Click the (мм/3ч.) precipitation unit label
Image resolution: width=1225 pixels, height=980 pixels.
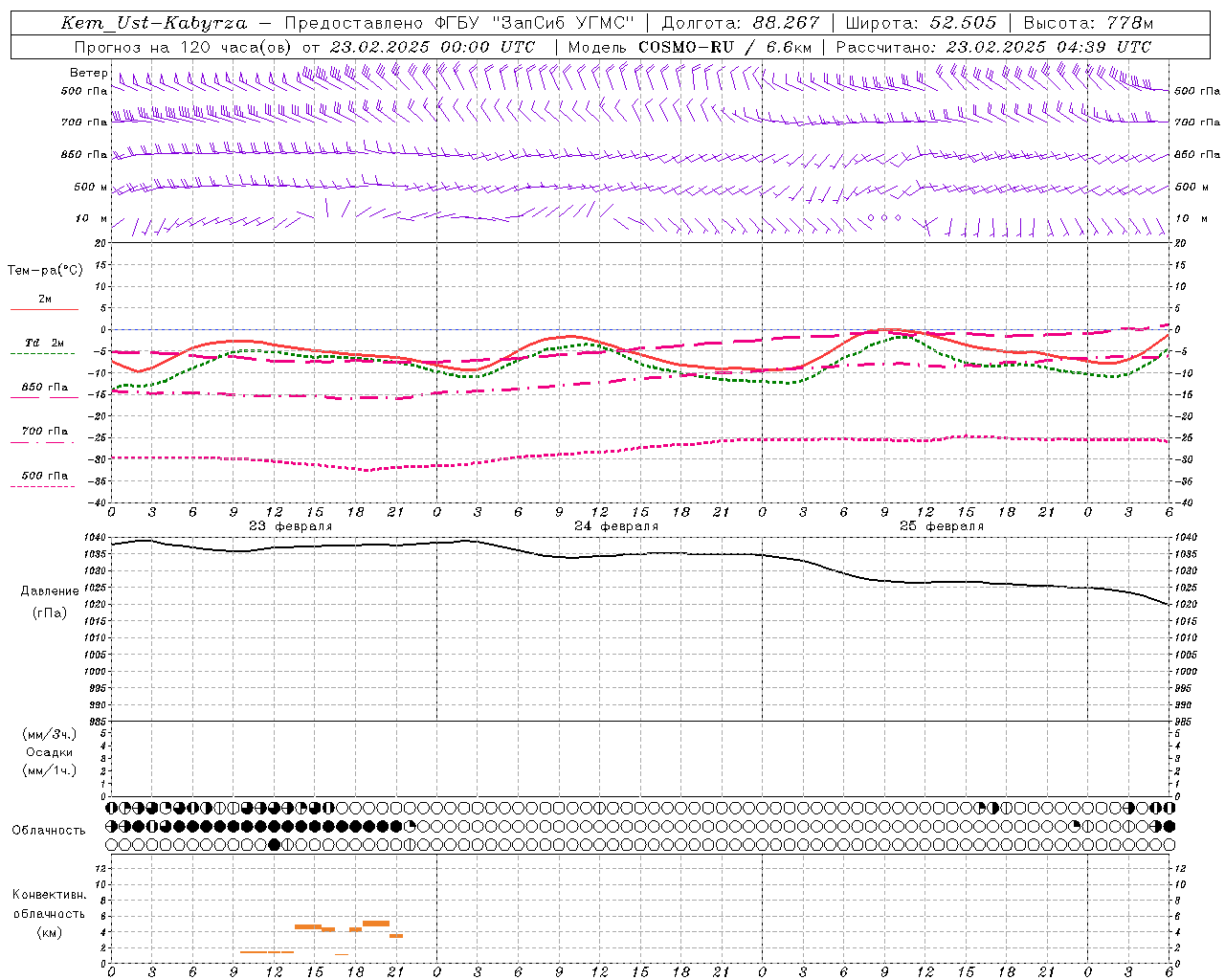tap(50, 735)
